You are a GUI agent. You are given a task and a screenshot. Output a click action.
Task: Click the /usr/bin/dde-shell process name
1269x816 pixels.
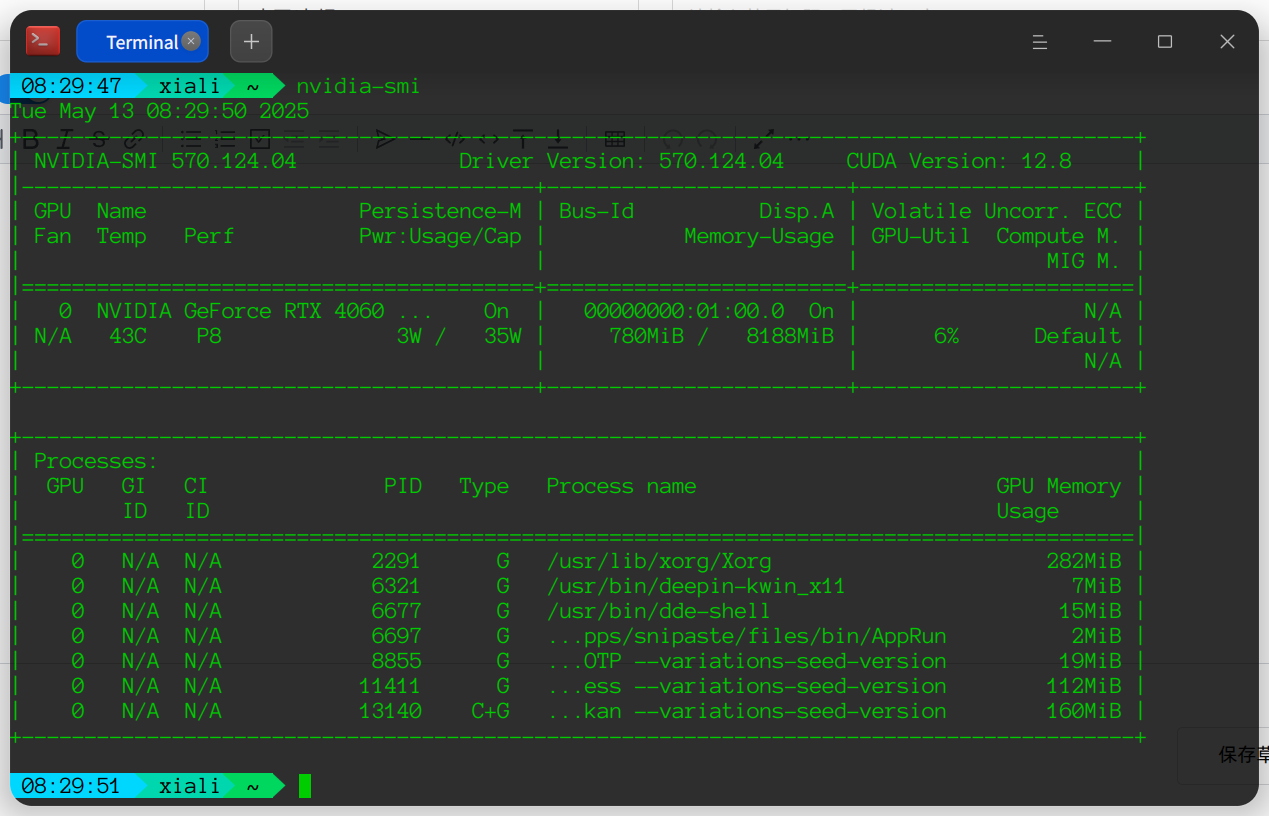pyautogui.click(x=659, y=611)
